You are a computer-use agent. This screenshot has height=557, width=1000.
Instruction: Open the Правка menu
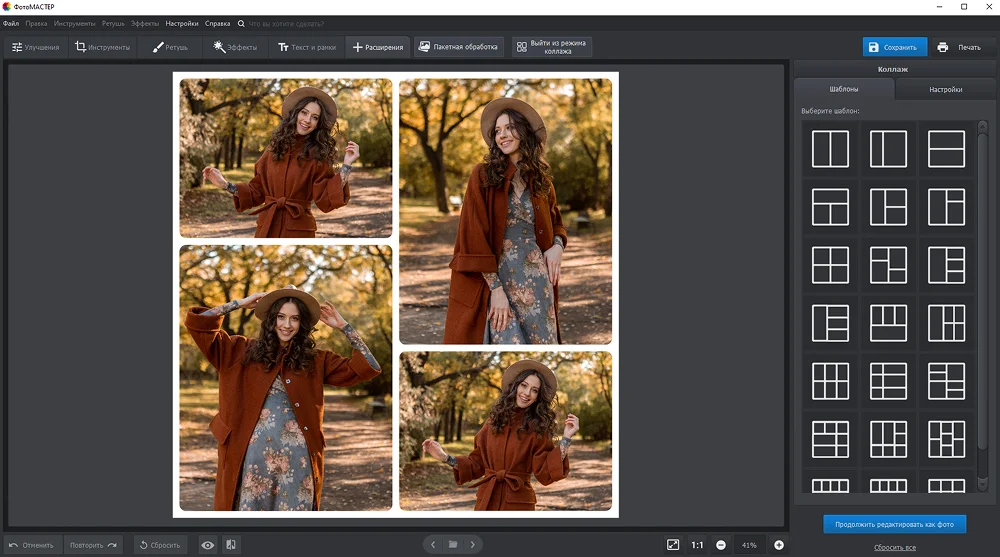(x=36, y=24)
